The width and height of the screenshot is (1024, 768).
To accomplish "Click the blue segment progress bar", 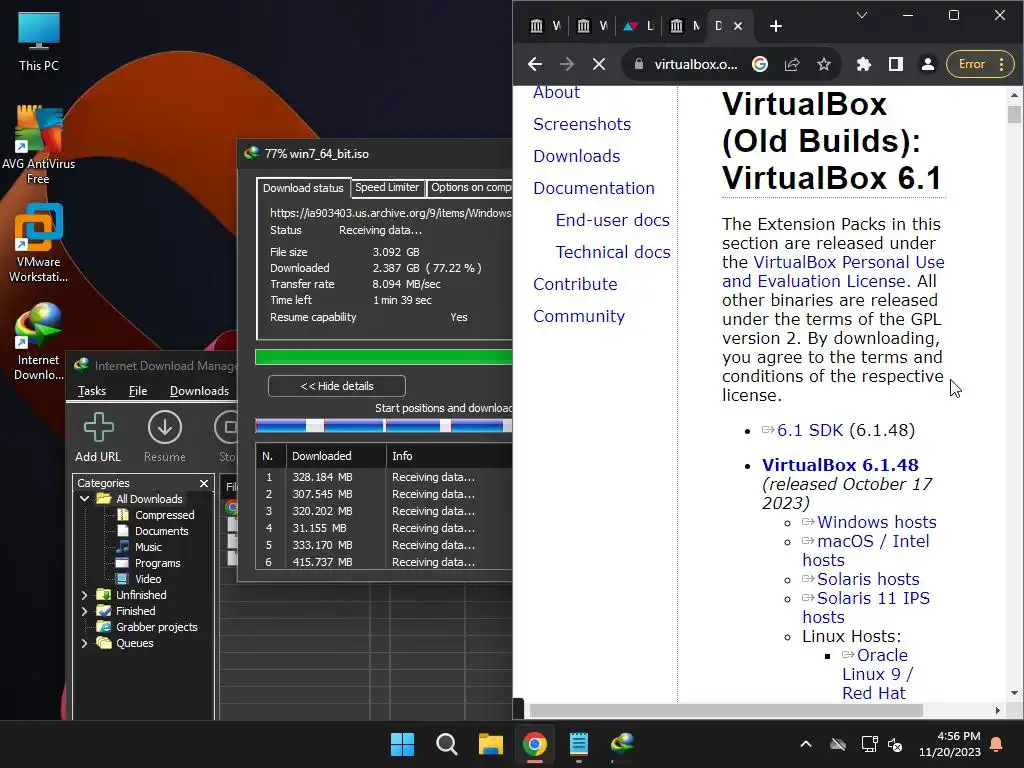I will [x=383, y=426].
